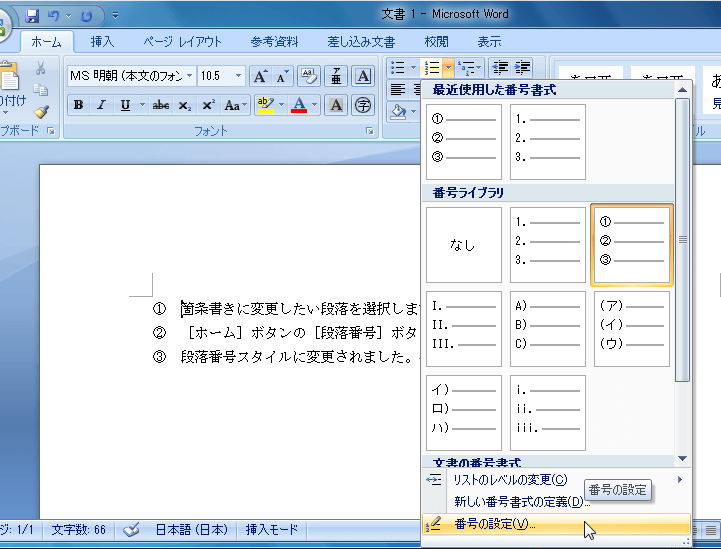Choose (ア)(イ)(ウ) numbering format

pyautogui.click(x=632, y=329)
